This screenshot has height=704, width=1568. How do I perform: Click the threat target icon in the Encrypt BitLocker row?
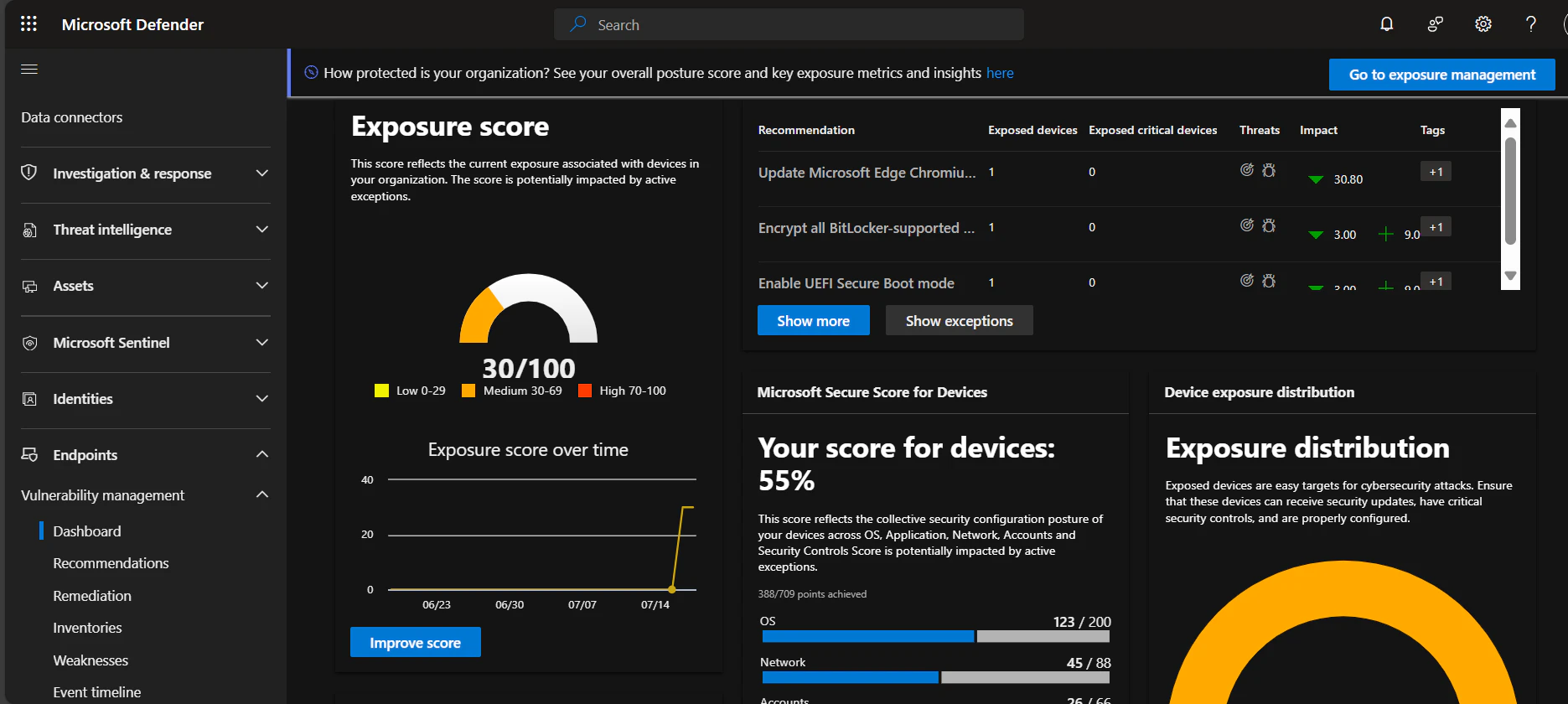(1247, 225)
